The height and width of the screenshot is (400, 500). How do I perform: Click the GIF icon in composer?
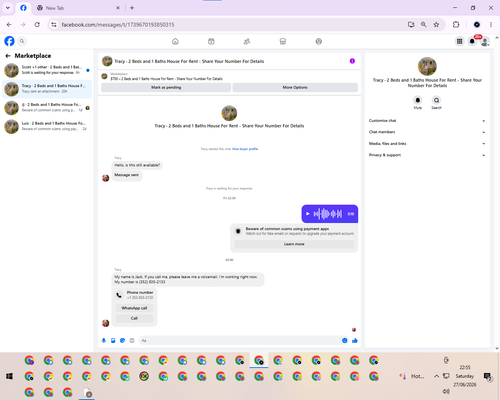[132, 340]
